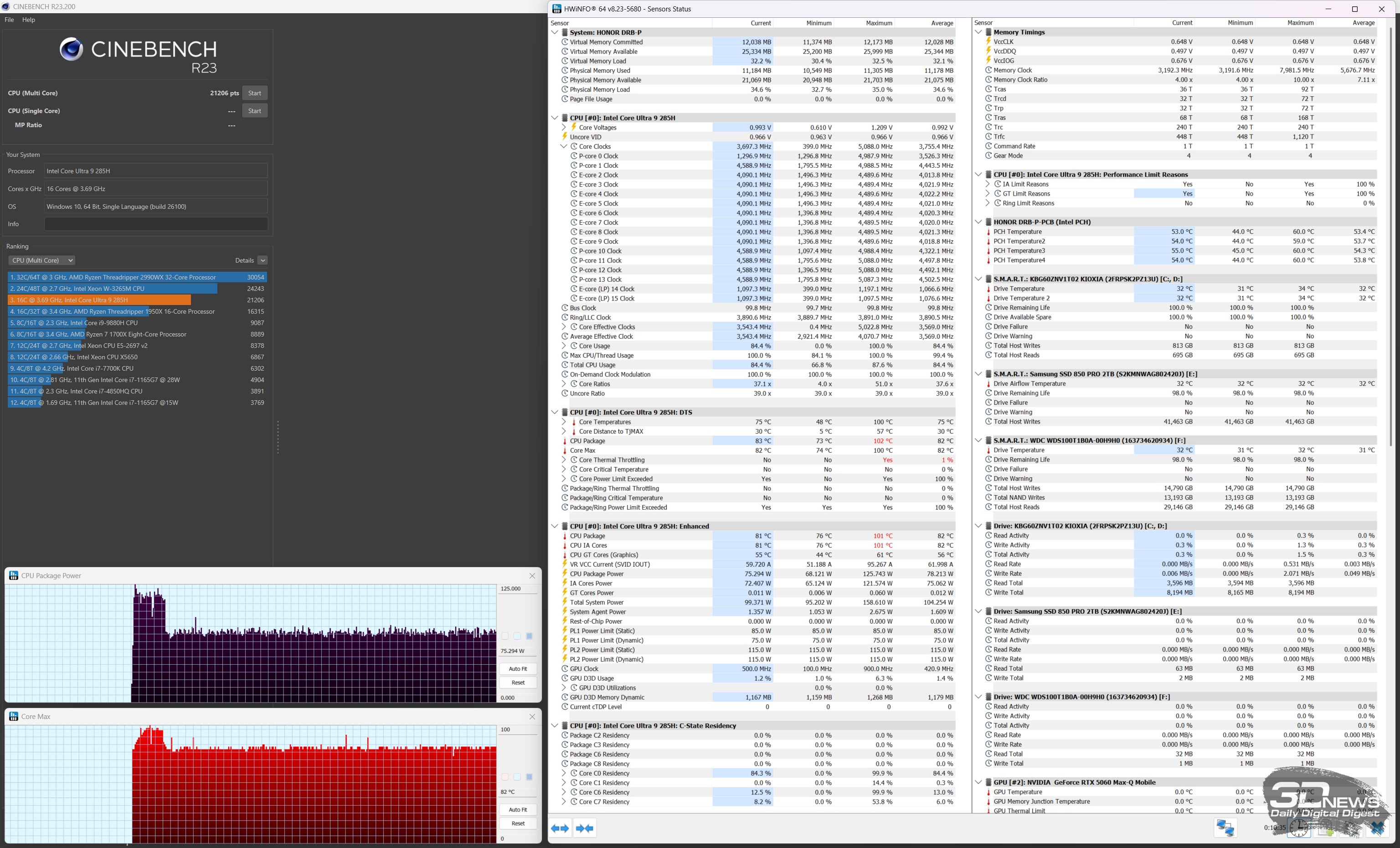The width and height of the screenshot is (1400, 848).
Task: Expand the Core Voltages row
Action: pos(564,127)
